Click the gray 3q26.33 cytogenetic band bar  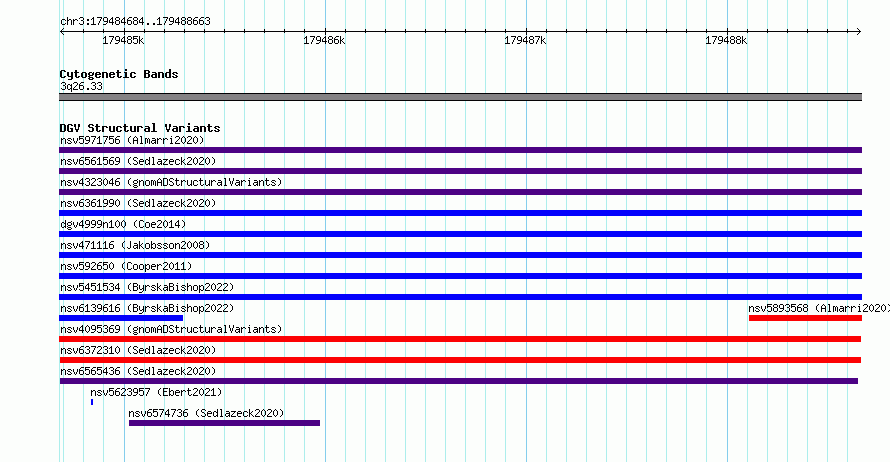pos(460,97)
